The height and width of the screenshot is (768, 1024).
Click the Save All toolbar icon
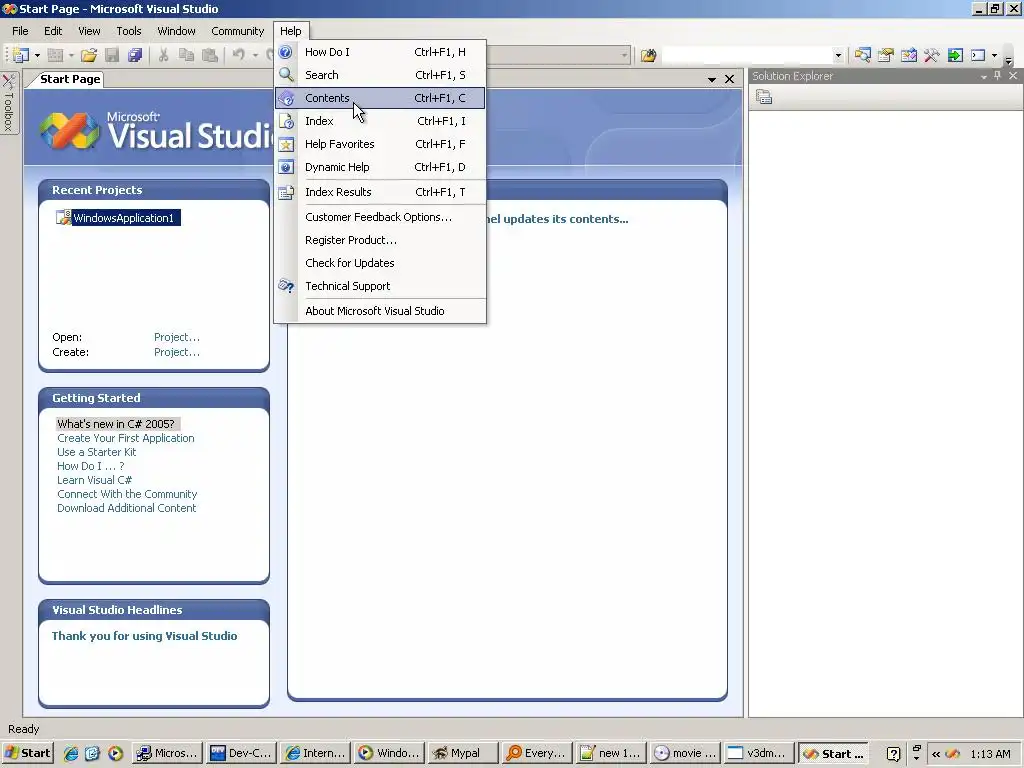click(135, 56)
